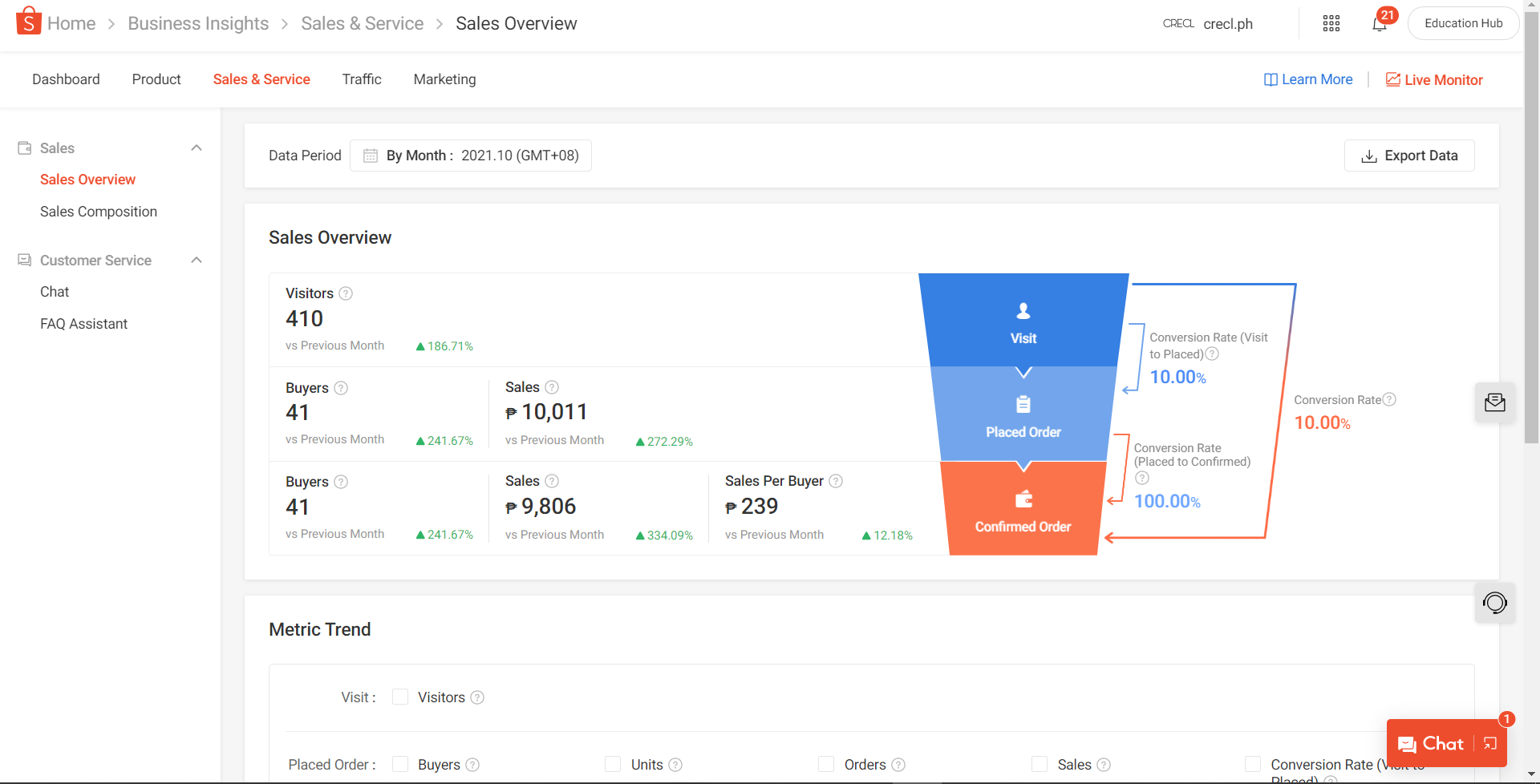Open help icon next to Metric Trend Visitors
Image resolution: width=1540 pixels, height=784 pixels.
coord(477,697)
